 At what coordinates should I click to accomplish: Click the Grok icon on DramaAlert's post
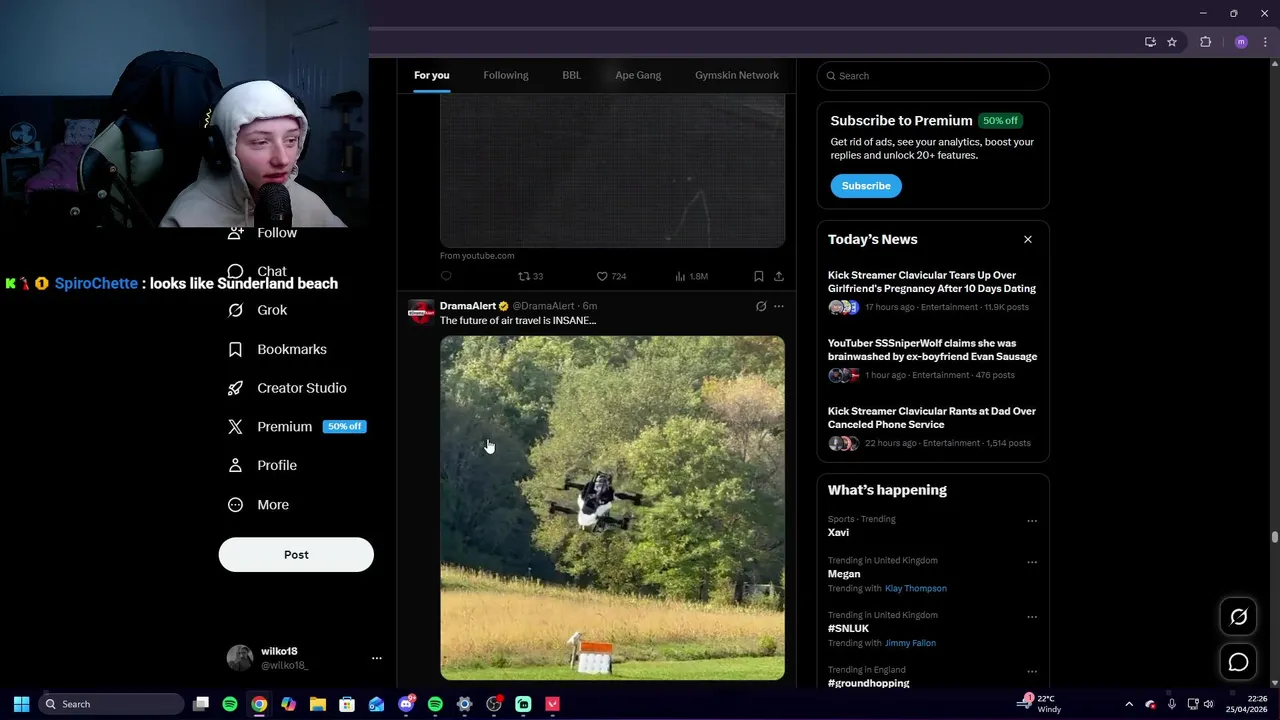[x=761, y=306]
